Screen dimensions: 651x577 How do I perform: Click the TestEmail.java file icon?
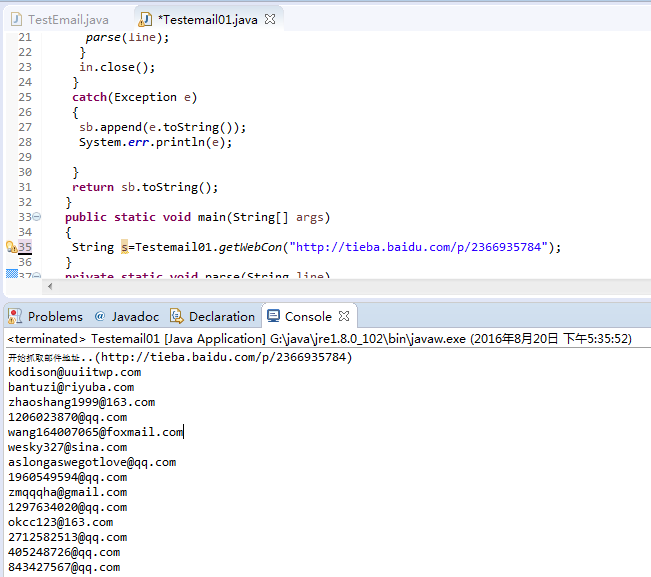[15, 19]
